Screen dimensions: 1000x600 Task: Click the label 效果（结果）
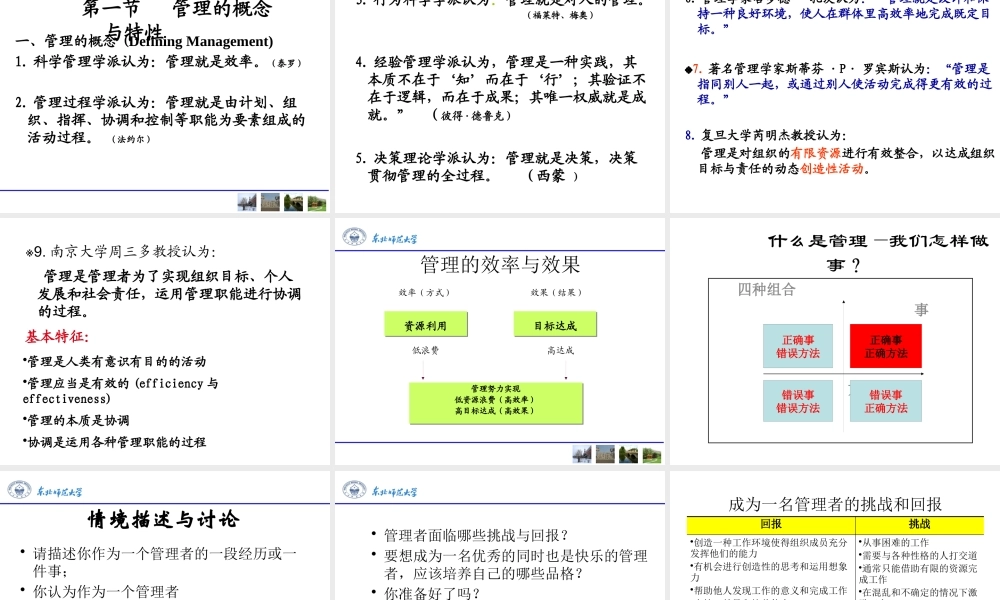pos(556,293)
